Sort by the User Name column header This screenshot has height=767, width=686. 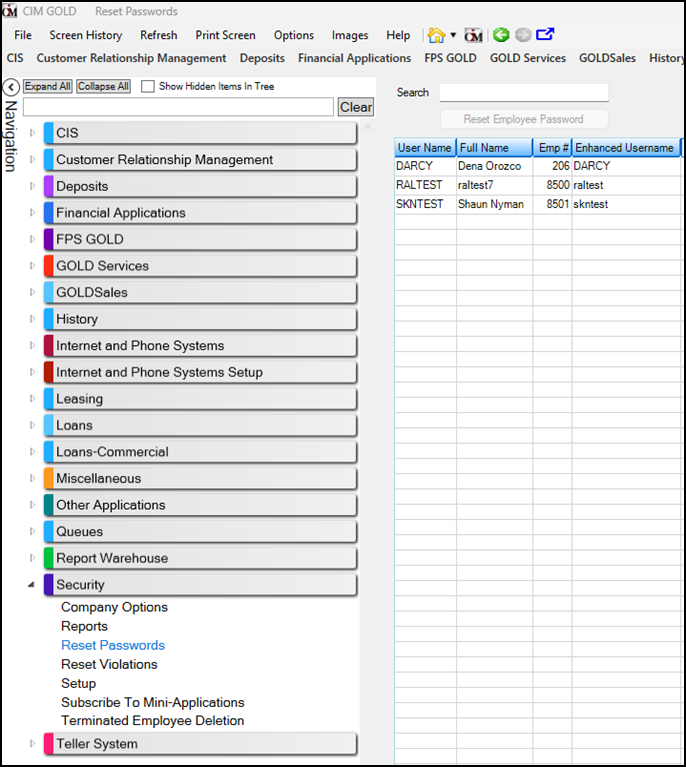pos(425,148)
